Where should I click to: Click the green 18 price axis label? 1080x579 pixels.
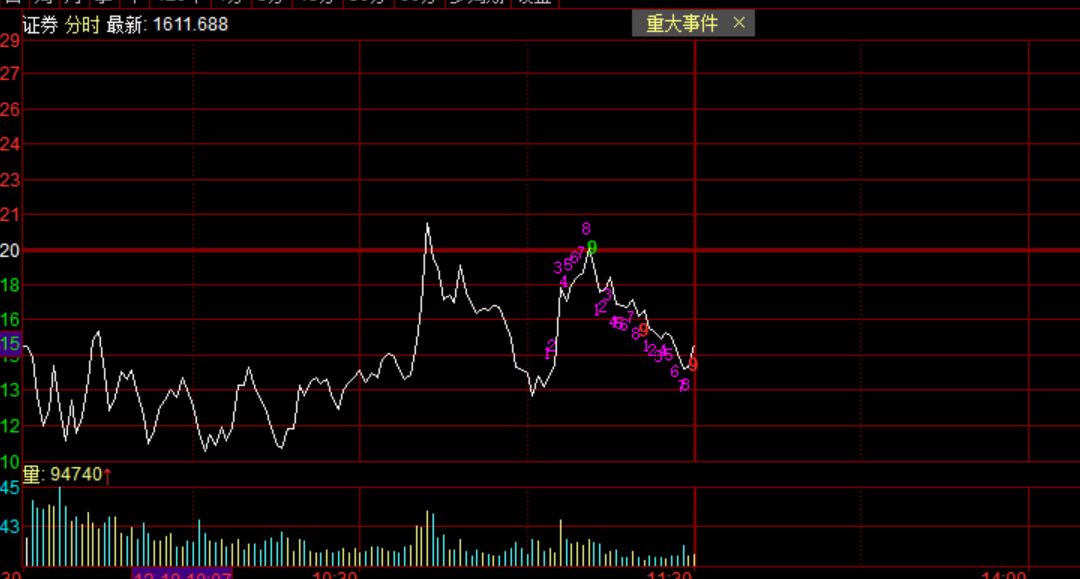pyautogui.click(x=10, y=286)
